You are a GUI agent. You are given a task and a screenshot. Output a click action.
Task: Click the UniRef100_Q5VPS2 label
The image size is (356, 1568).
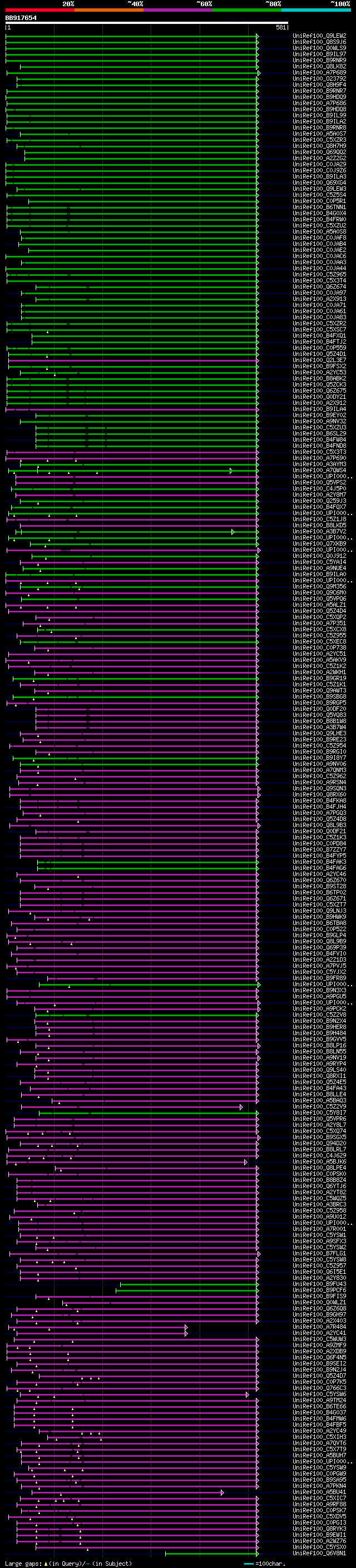(x=319, y=482)
